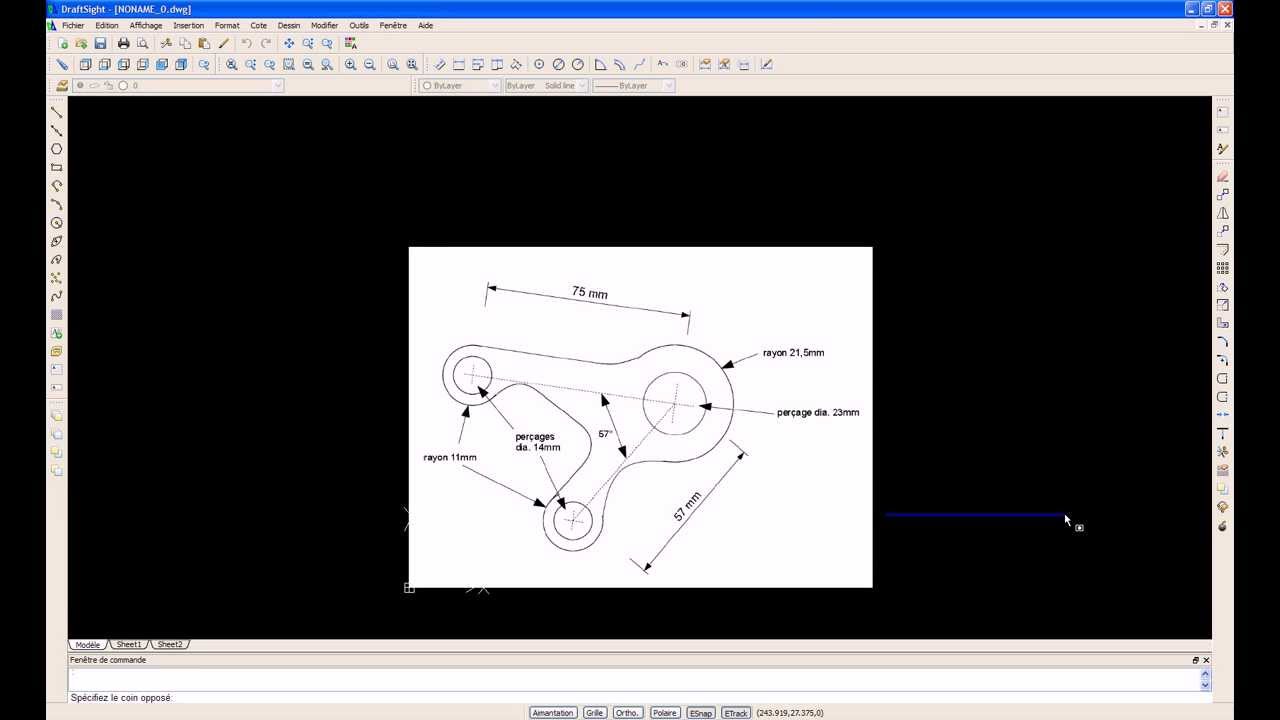Select the Explode tool in right toolbar
The width and height of the screenshot is (1280, 720).
(x=1222, y=526)
